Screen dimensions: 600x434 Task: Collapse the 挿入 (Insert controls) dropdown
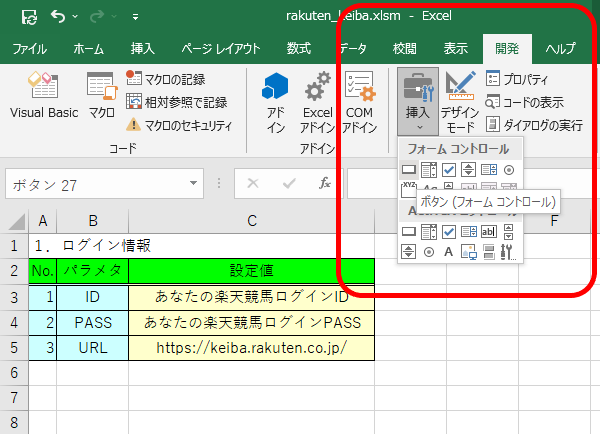point(418,101)
